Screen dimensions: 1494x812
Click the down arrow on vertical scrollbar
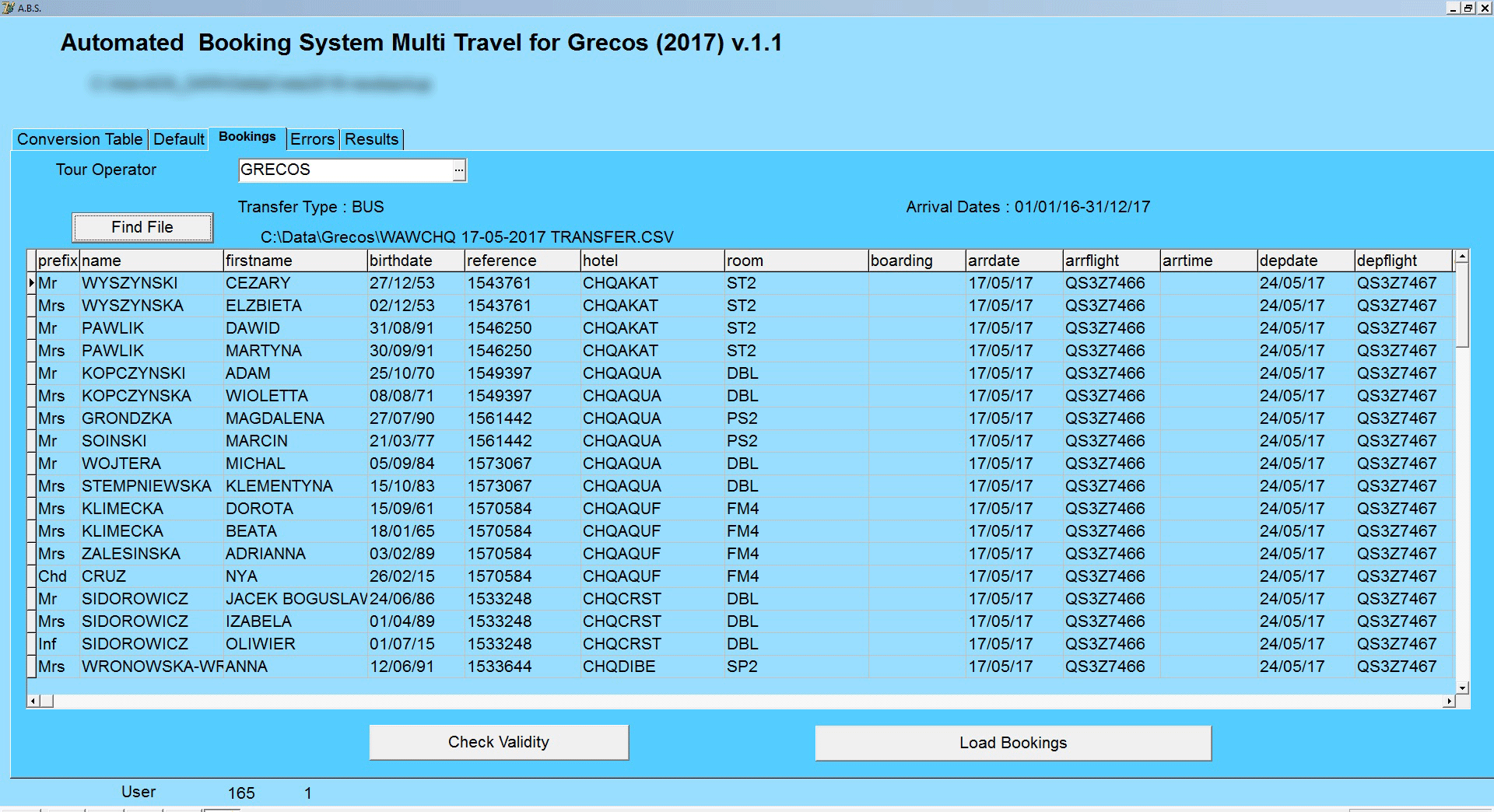point(1462,688)
